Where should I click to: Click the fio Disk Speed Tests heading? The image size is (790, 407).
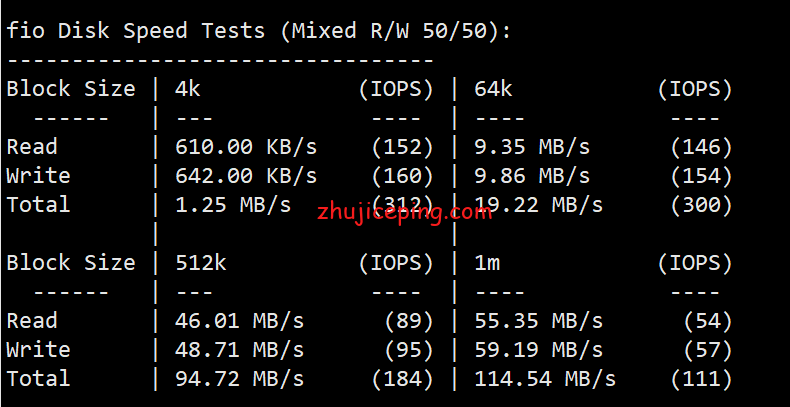coord(258,32)
